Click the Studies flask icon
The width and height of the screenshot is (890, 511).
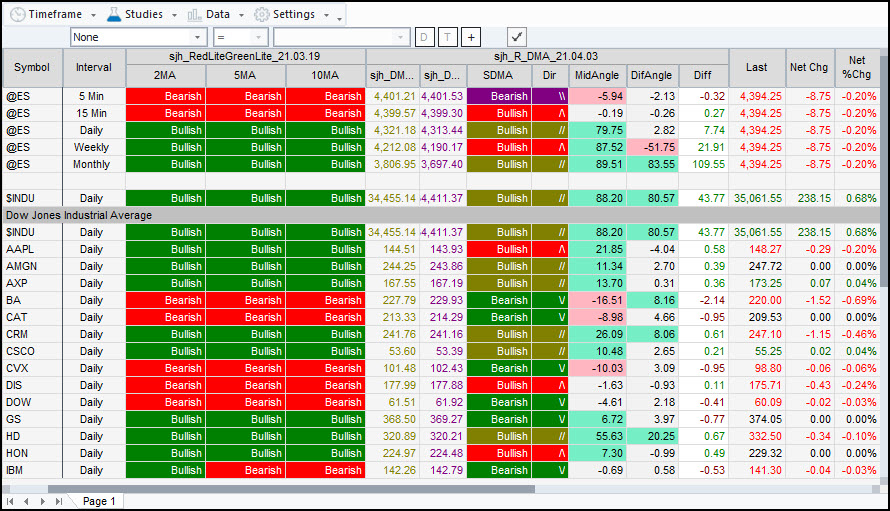[114, 14]
